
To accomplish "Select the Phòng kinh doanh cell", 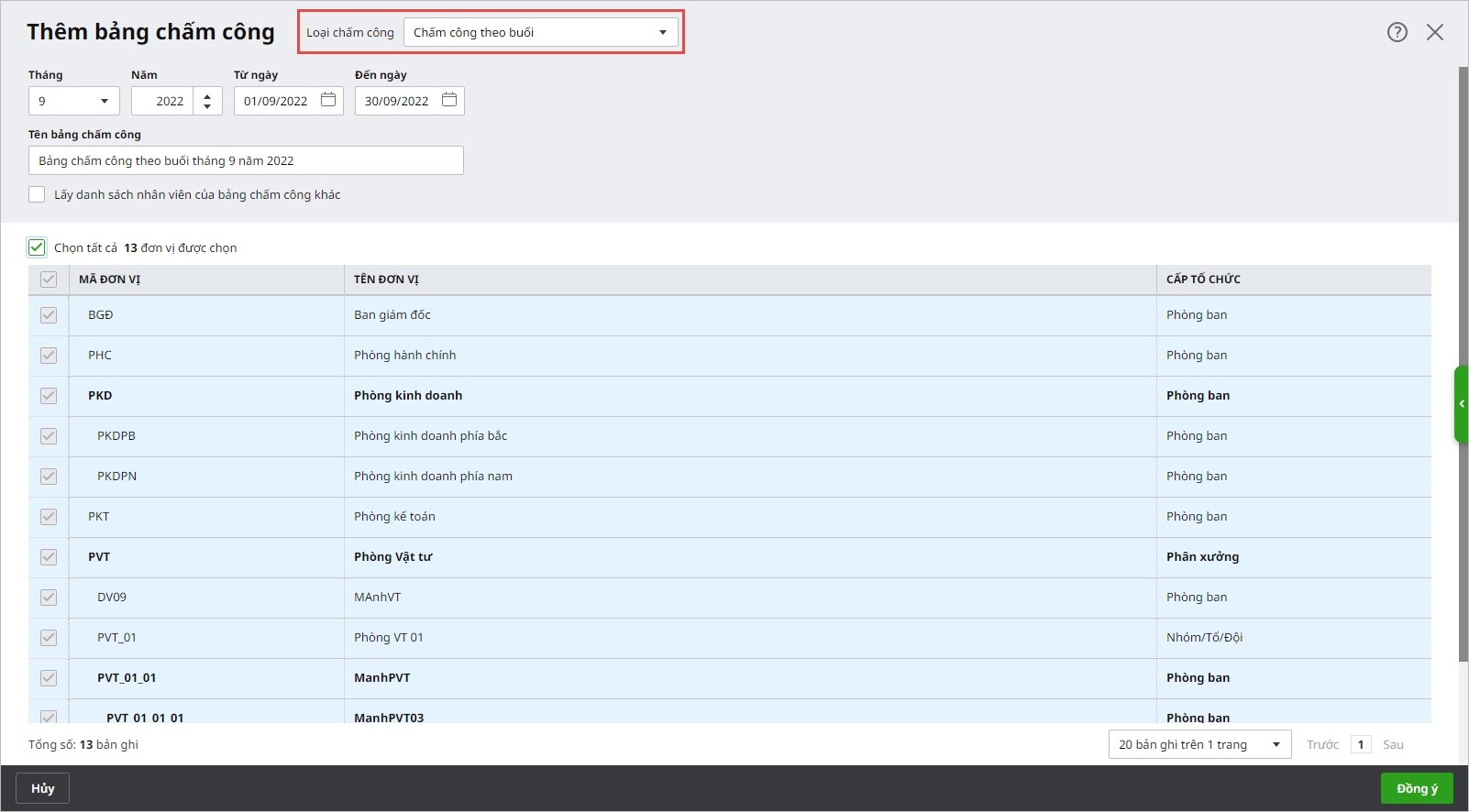I will (x=750, y=396).
